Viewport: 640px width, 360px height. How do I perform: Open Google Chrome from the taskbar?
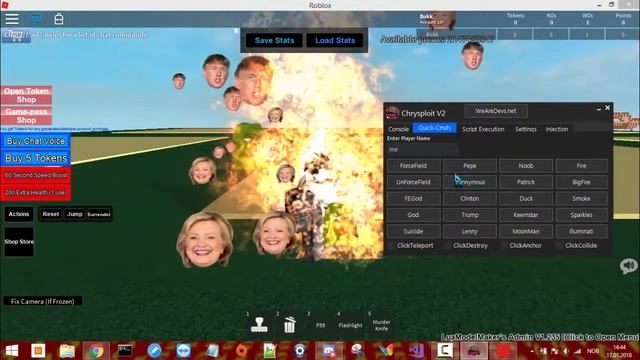96,351
